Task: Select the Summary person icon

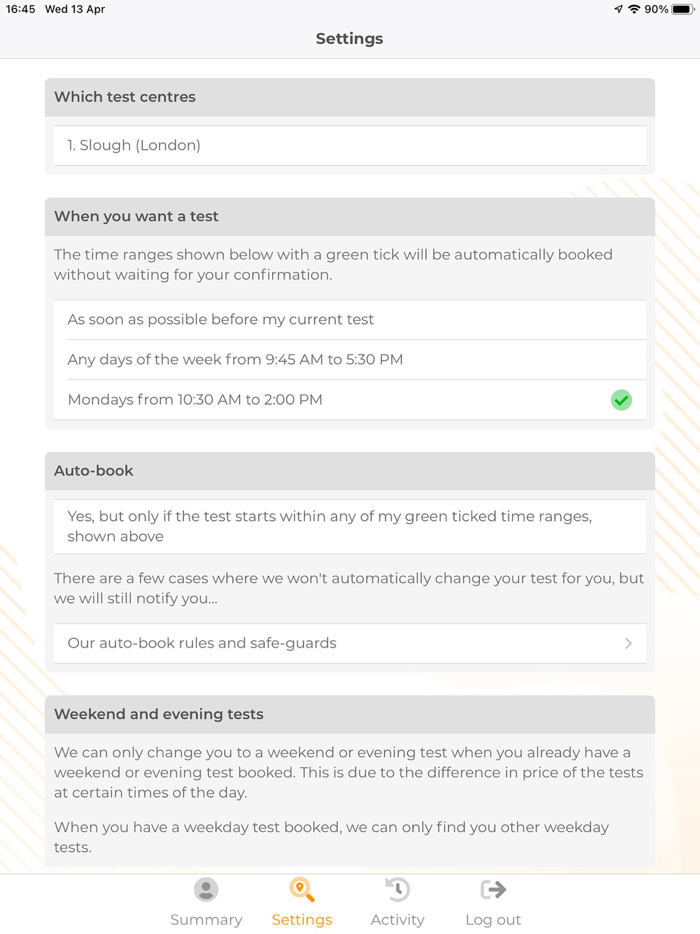Action: tap(206, 888)
